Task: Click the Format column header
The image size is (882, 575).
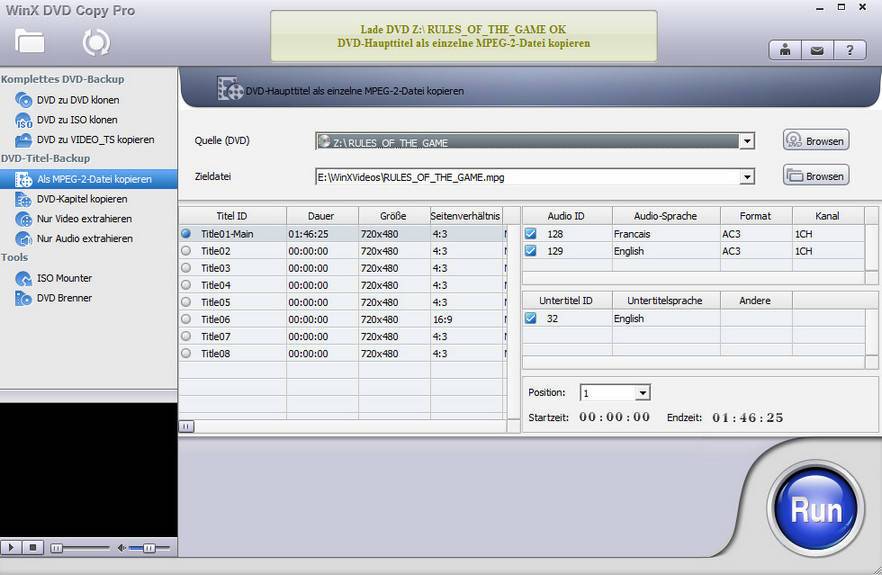Action: click(x=756, y=216)
